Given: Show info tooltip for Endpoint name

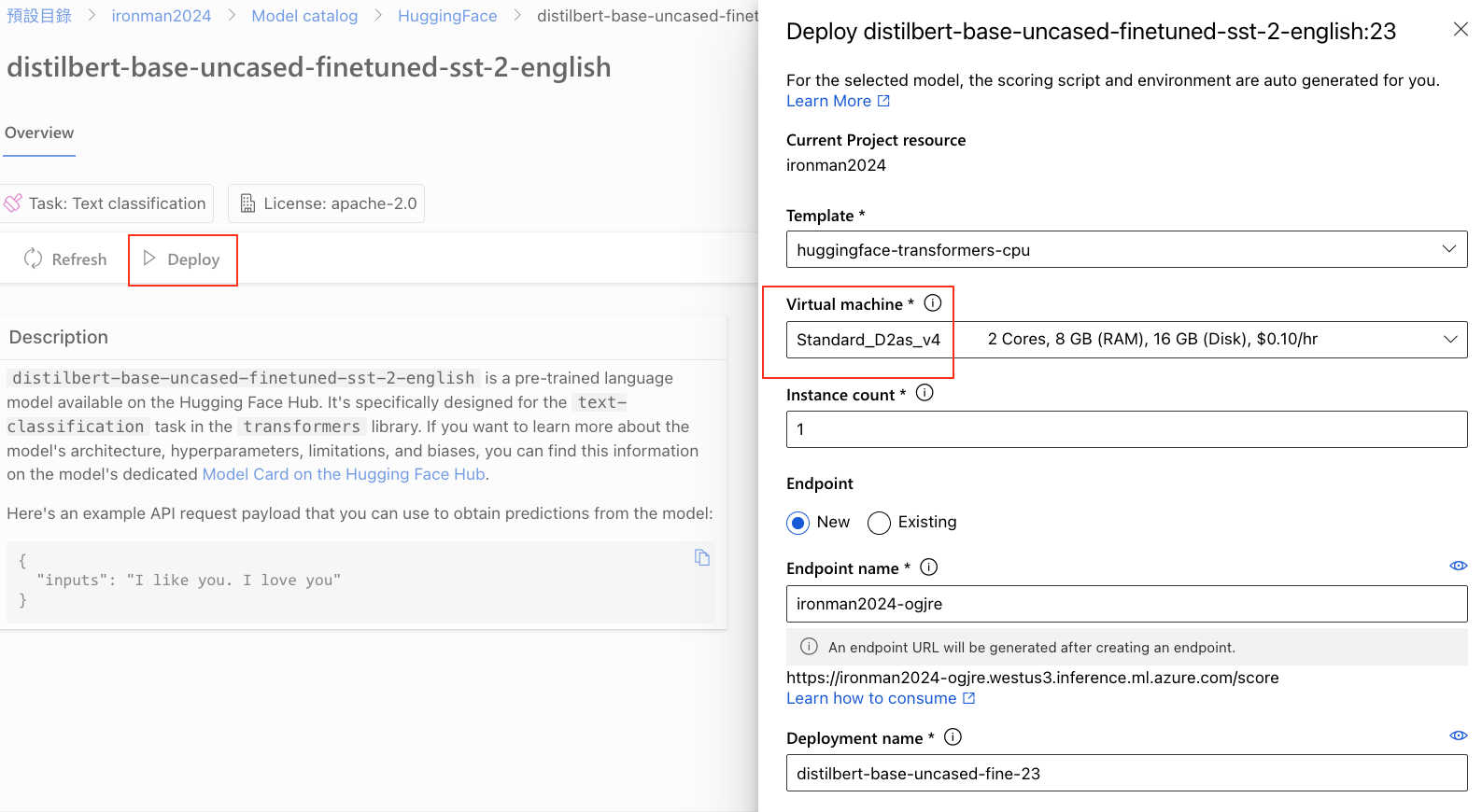Looking at the screenshot, I should [x=928, y=567].
